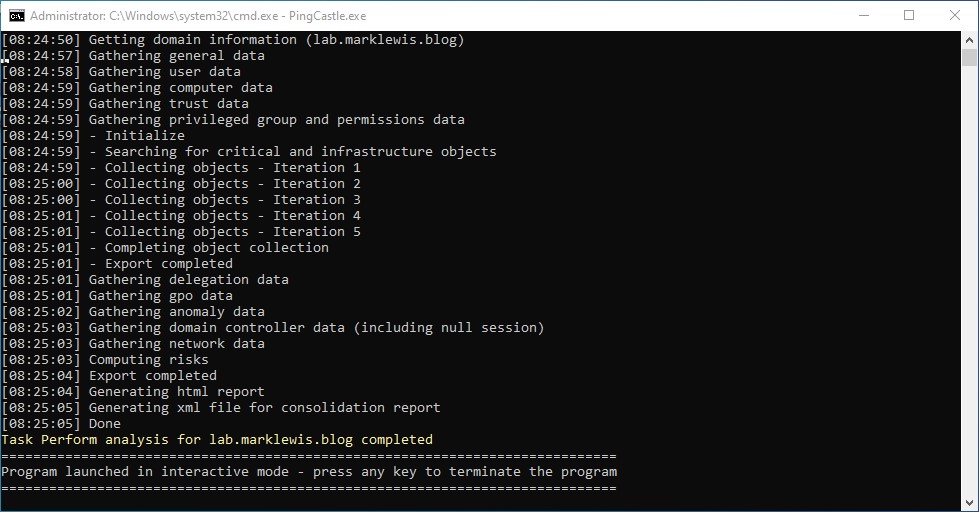
Task: Click the 'Program launched in interactive mode' line
Action: click(309, 472)
